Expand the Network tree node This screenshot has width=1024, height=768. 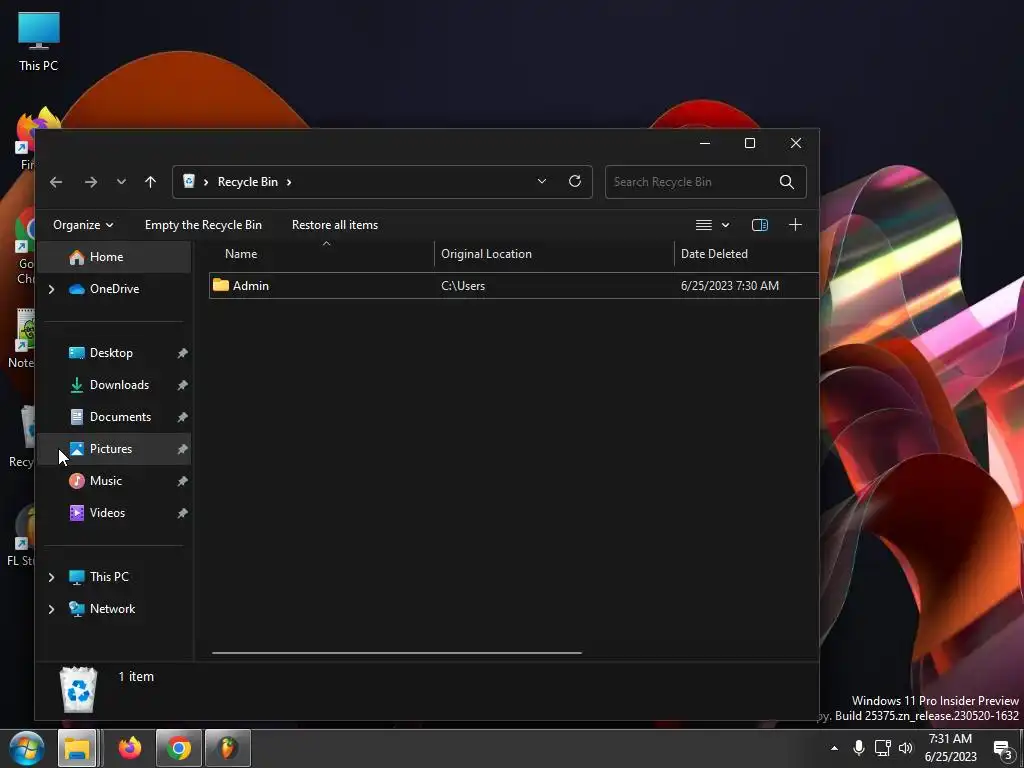point(52,609)
